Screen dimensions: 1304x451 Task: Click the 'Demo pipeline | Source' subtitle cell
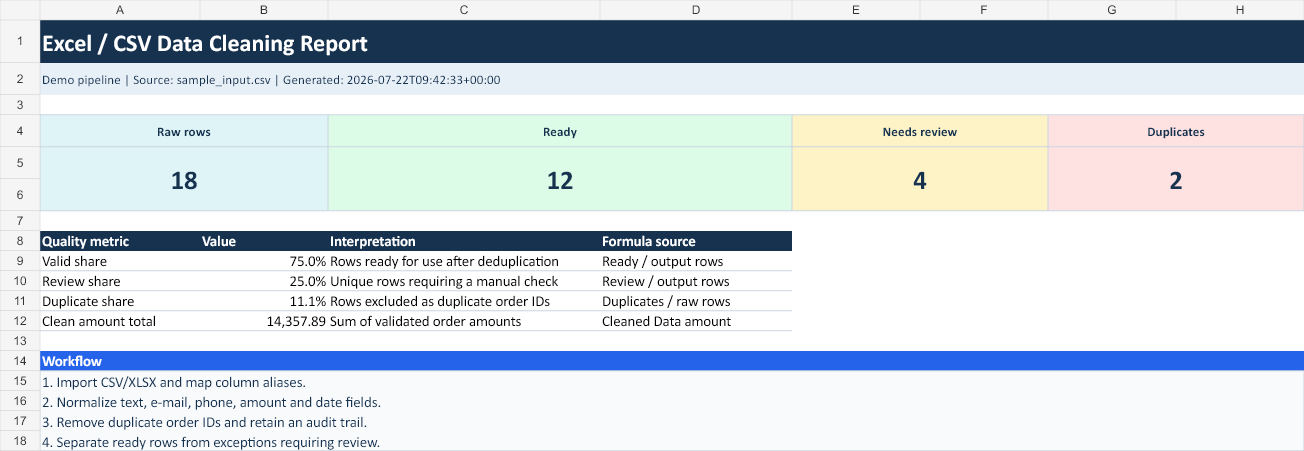(672, 79)
